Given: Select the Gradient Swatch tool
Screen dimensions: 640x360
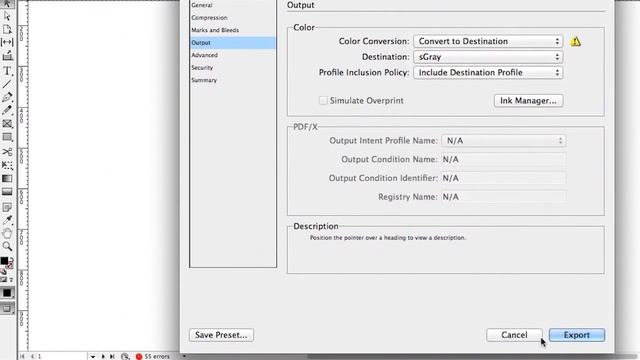Looking at the screenshot, I should (x=7, y=179).
